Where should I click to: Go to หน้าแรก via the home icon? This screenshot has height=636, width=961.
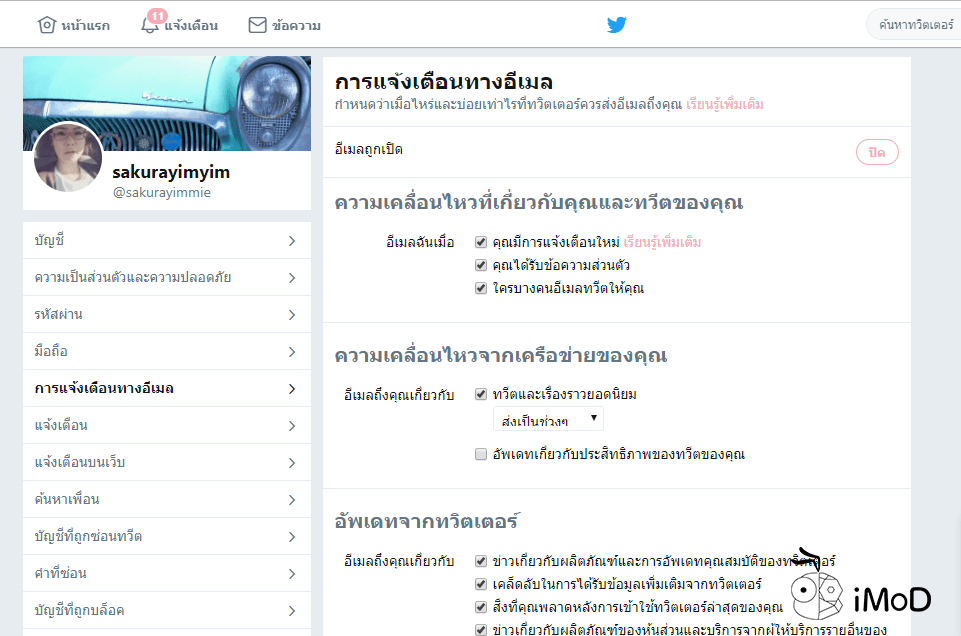click(x=46, y=25)
